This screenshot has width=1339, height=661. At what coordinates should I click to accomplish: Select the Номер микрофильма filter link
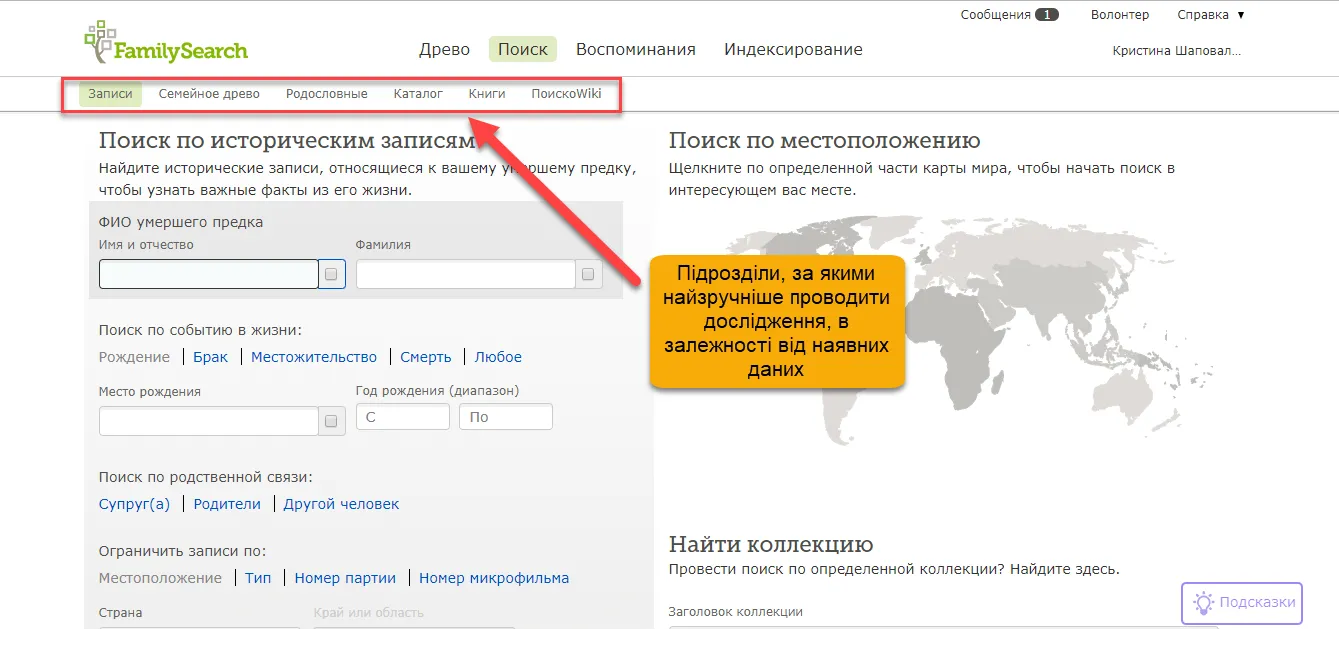pyautogui.click(x=493, y=578)
